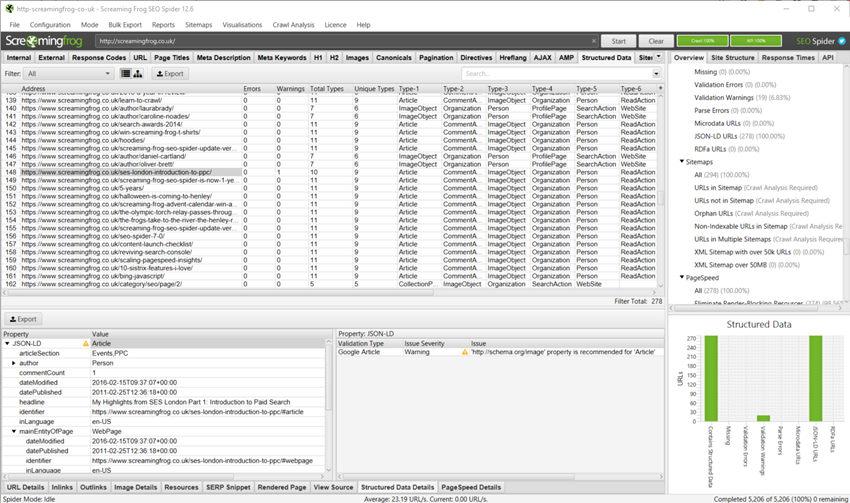Collapse the mainEntityOfPage node

coord(14,431)
